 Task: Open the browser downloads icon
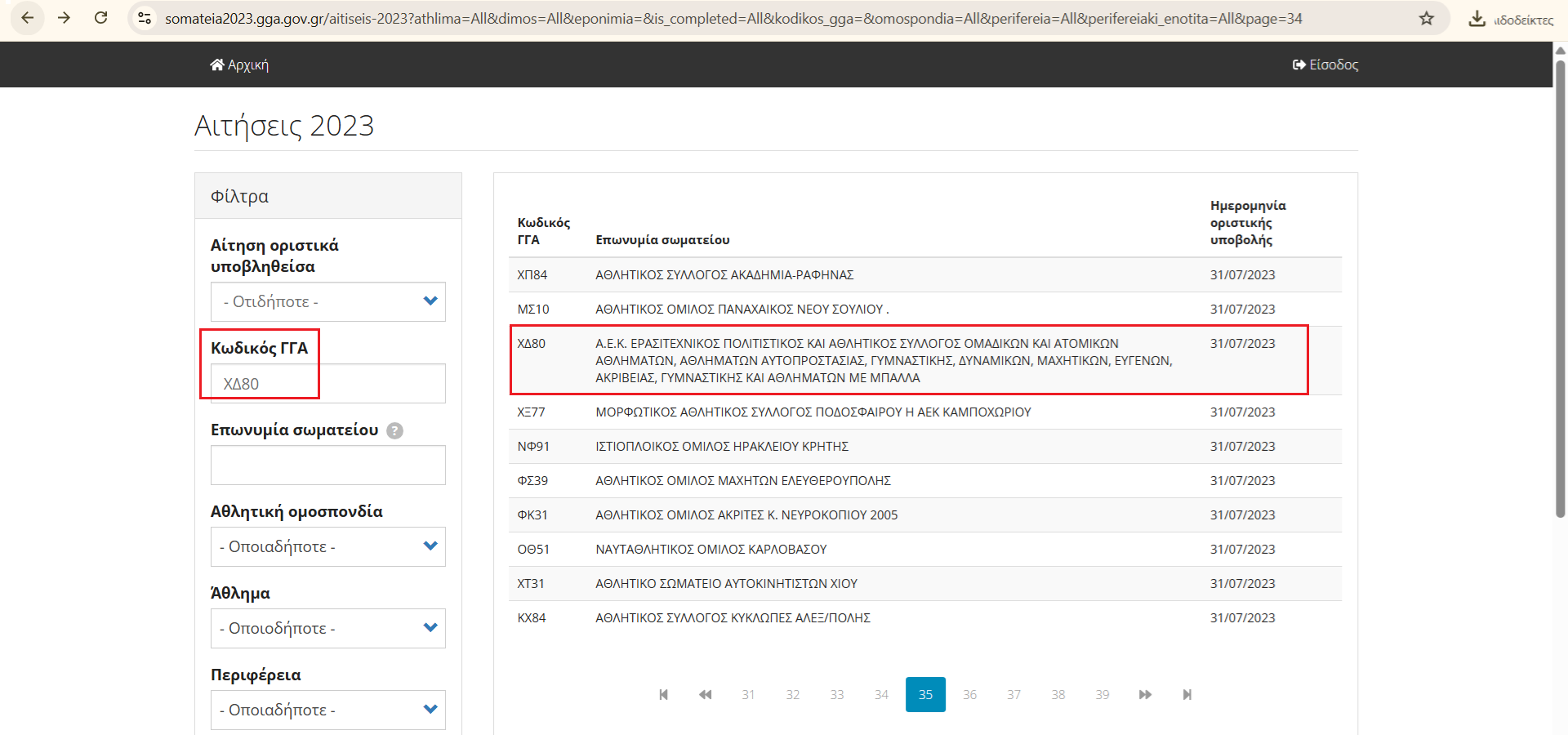(1477, 19)
